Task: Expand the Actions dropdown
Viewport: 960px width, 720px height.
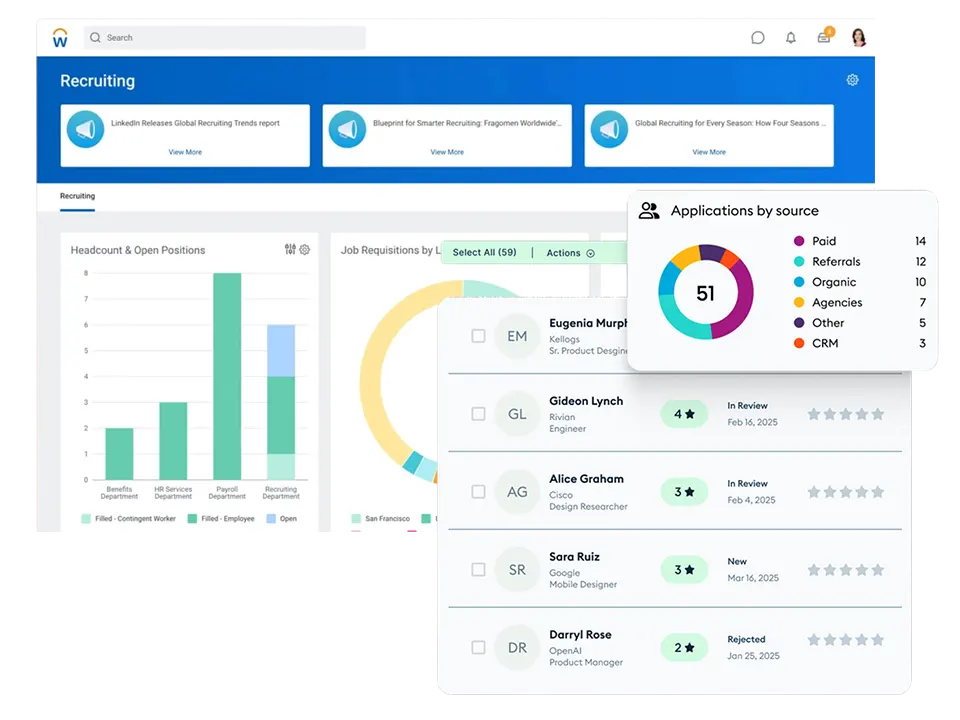Action: pos(570,253)
